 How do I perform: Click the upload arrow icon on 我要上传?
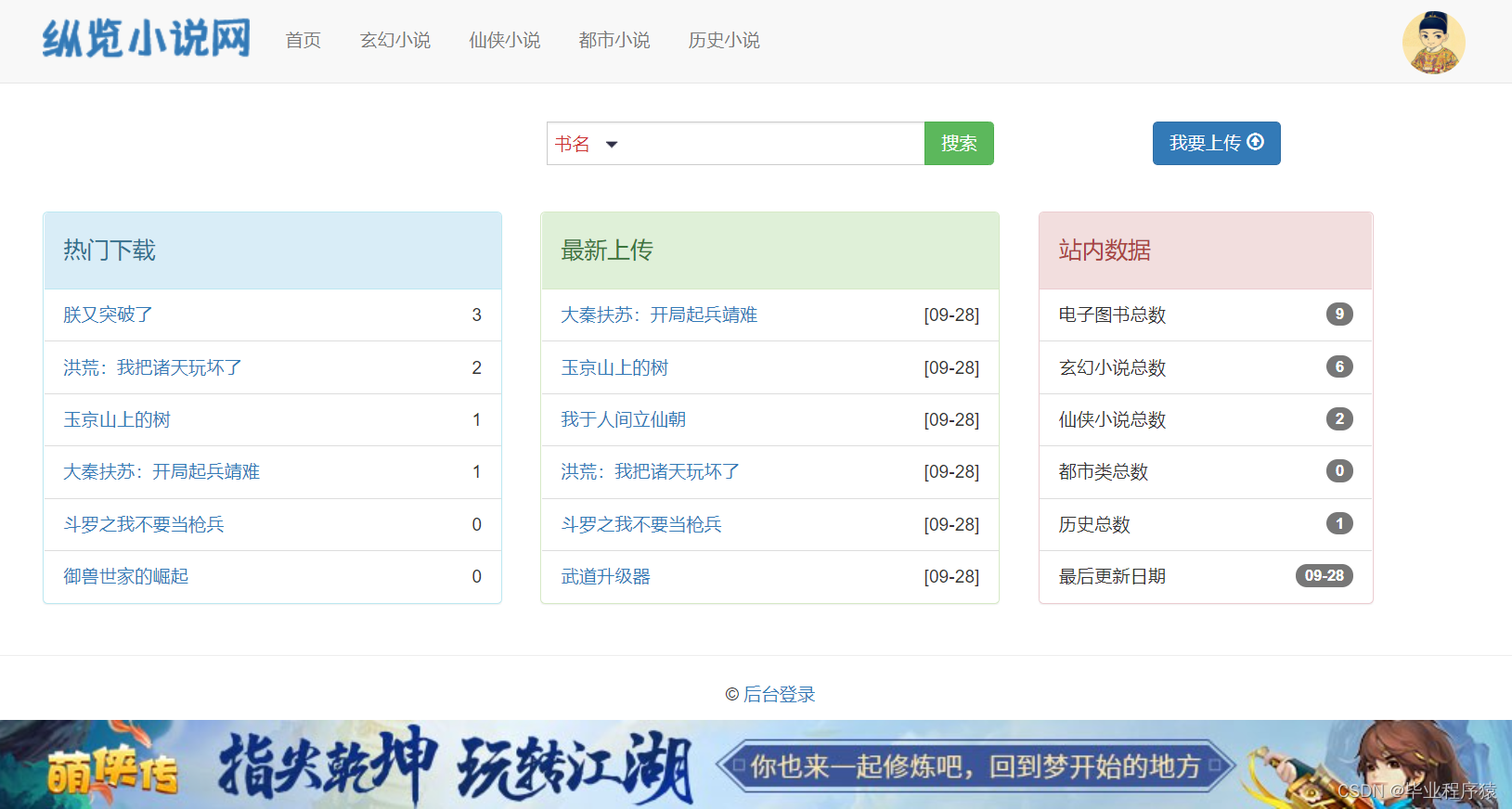pyautogui.click(x=1256, y=142)
